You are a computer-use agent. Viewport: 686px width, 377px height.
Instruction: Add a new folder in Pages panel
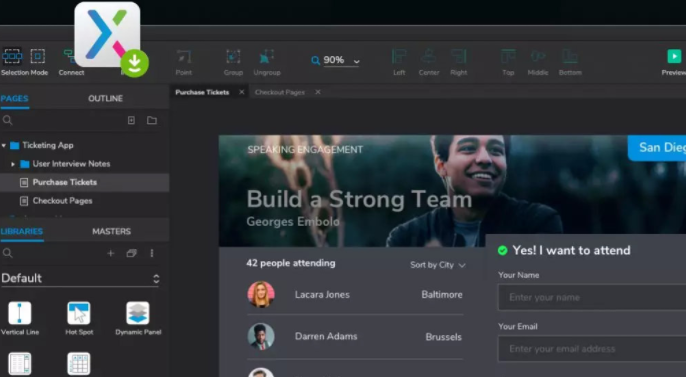[152, 120]
